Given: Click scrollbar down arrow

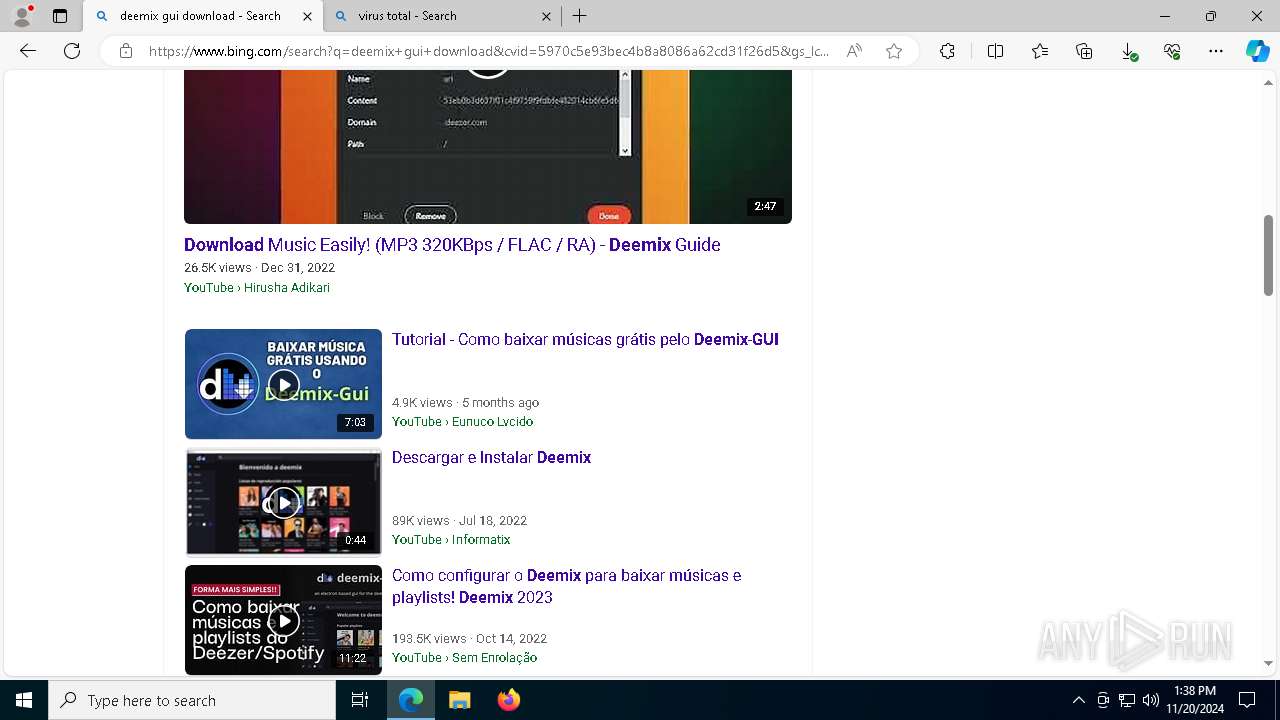Looking at the screenshot, I should tap(1268, 663).
